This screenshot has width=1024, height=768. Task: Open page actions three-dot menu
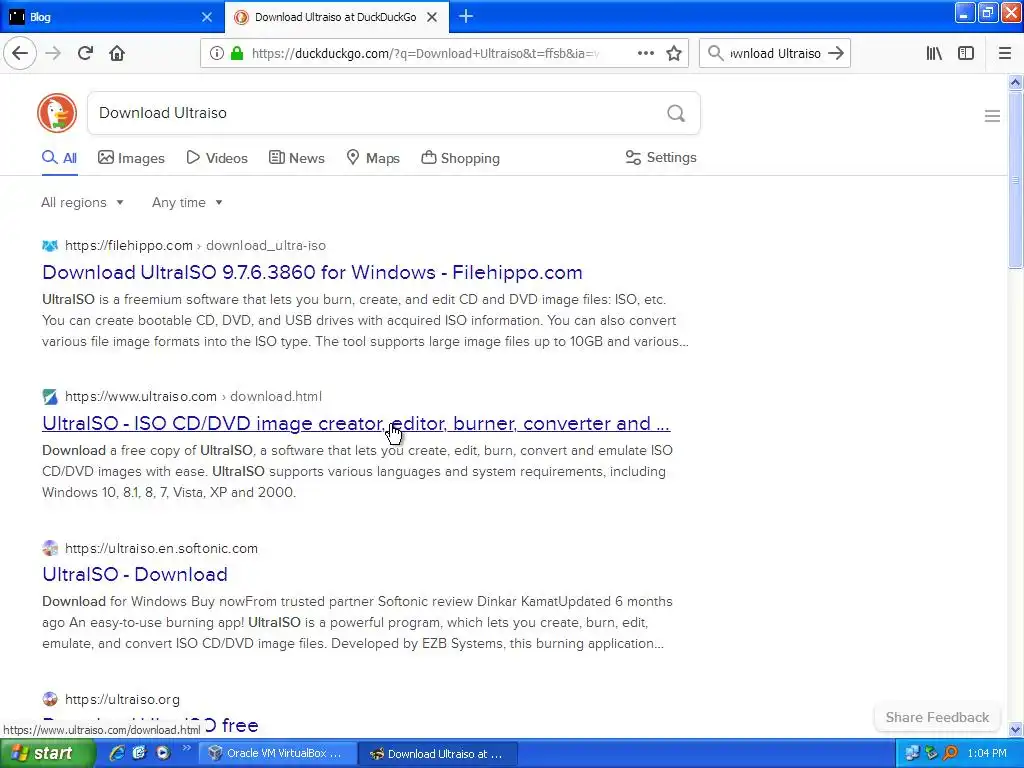(645, 53)
